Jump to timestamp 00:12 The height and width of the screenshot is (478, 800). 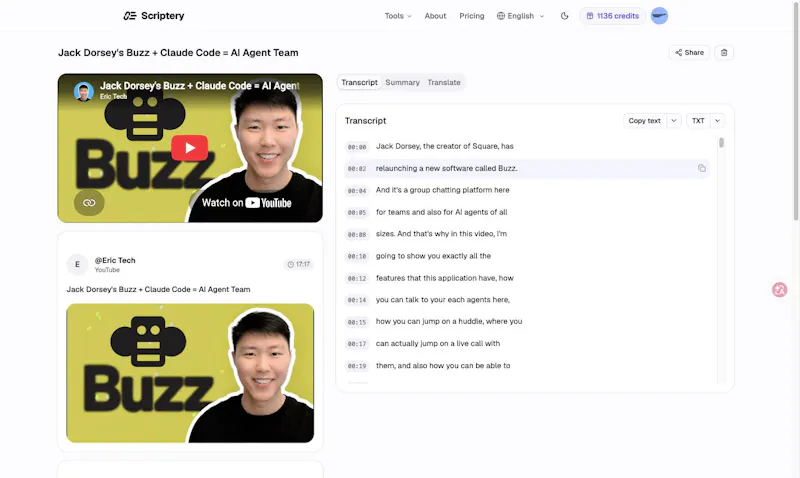coord(357,279)
